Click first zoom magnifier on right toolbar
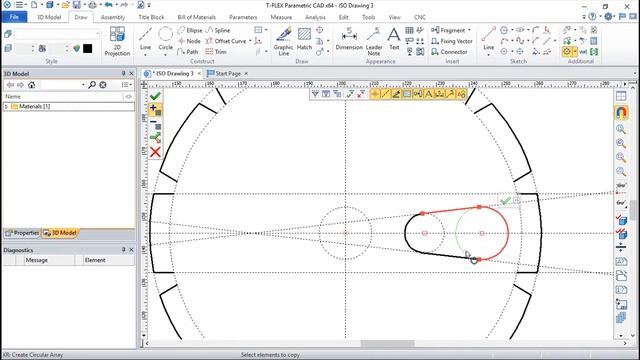Viewport: 640px width, 360px height. pos(621,130)
